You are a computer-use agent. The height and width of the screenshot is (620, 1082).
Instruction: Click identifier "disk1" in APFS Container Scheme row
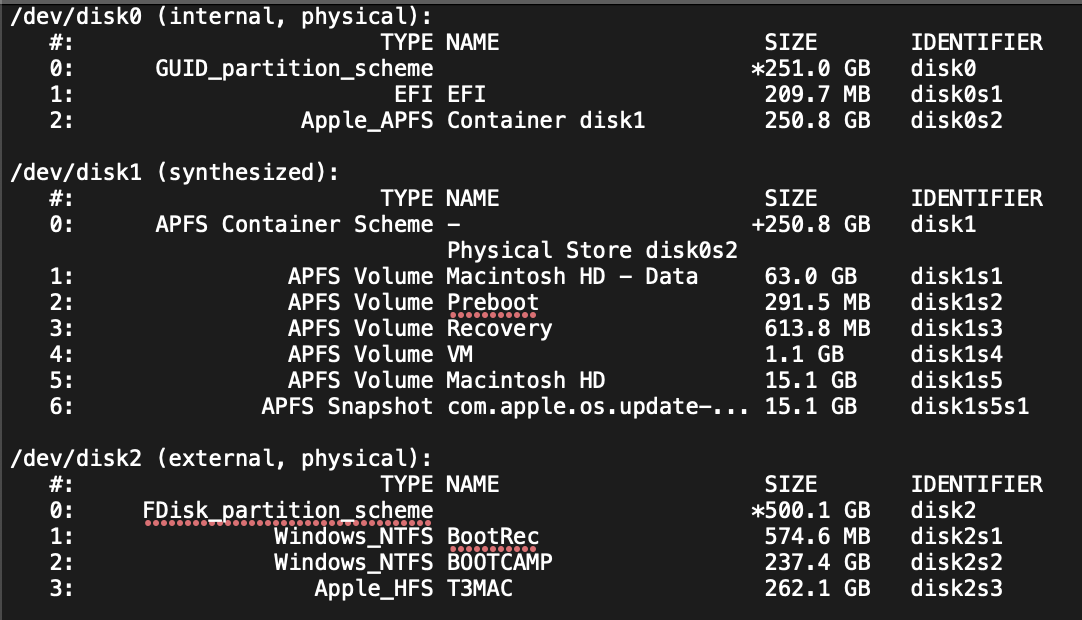tap(943, 224)
